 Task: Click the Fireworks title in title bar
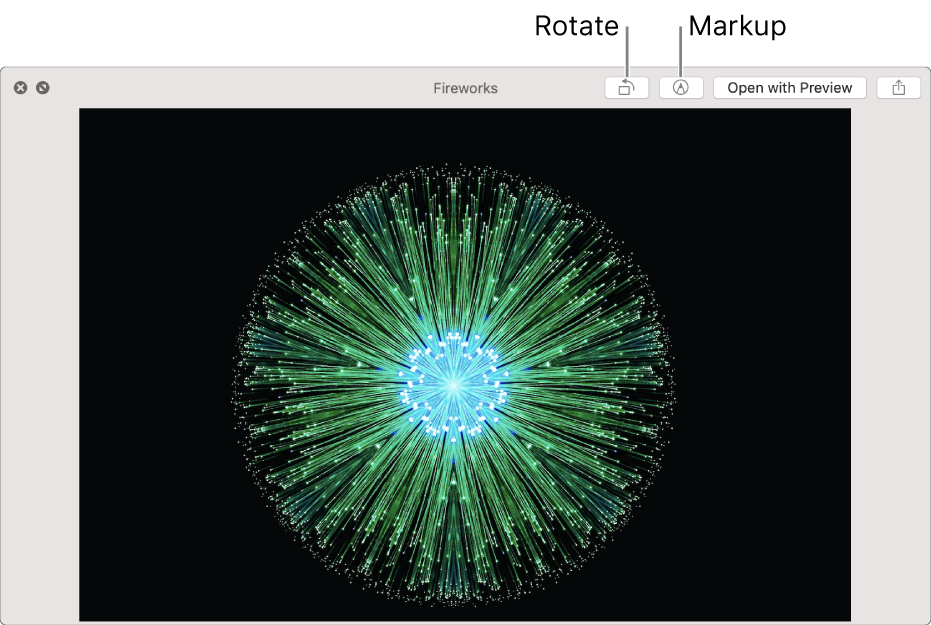click(466, 88)
